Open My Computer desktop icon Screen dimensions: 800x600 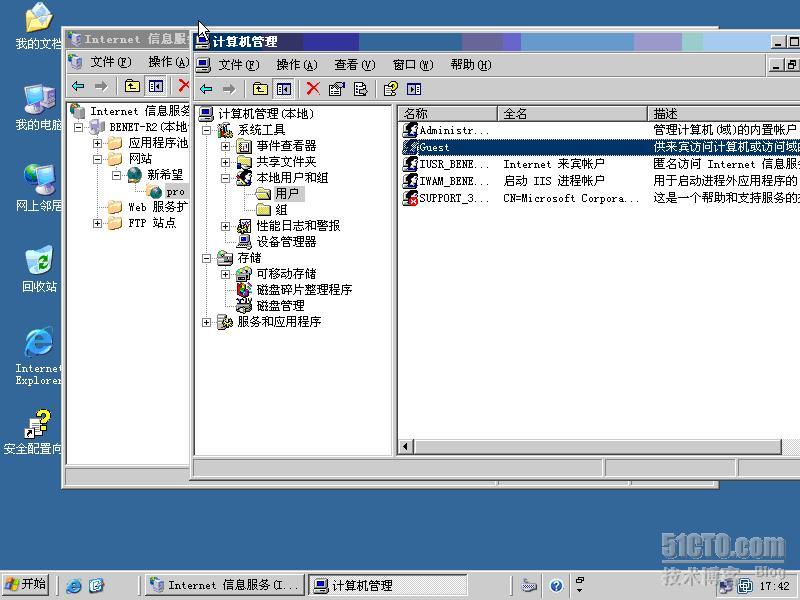pos(39,108)
